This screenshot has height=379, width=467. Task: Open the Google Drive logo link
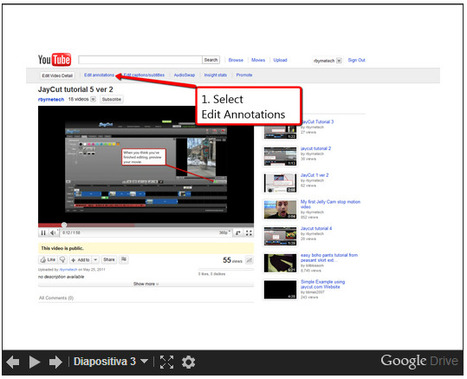point(419,361)
